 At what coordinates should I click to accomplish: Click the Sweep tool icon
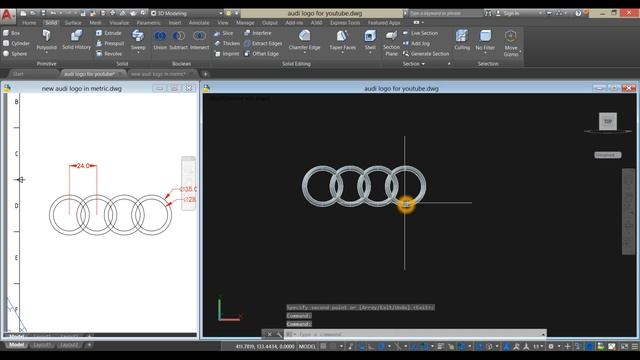click(x=138, y=36)
